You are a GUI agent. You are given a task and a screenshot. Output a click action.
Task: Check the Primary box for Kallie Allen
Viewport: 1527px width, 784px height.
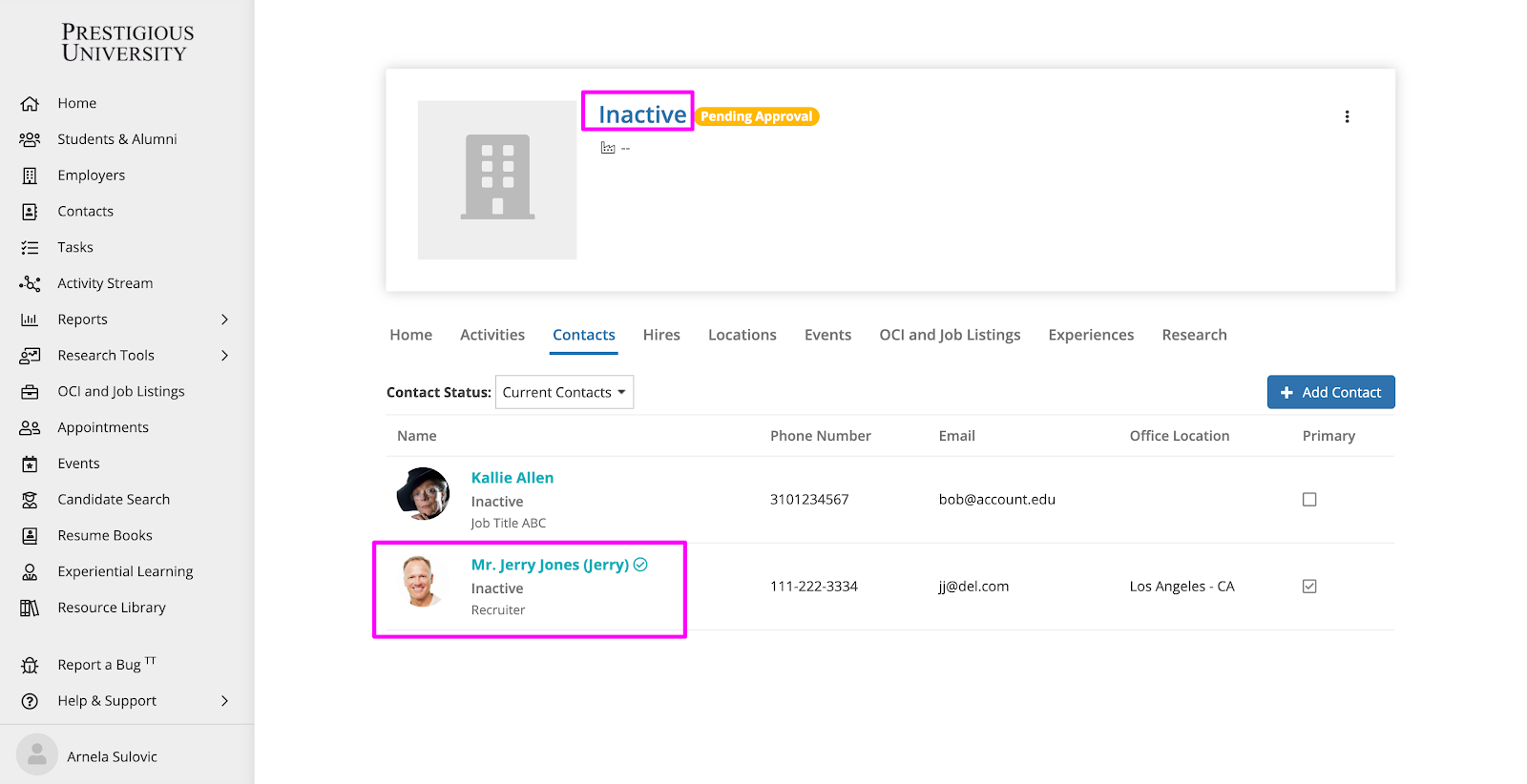1309,500
